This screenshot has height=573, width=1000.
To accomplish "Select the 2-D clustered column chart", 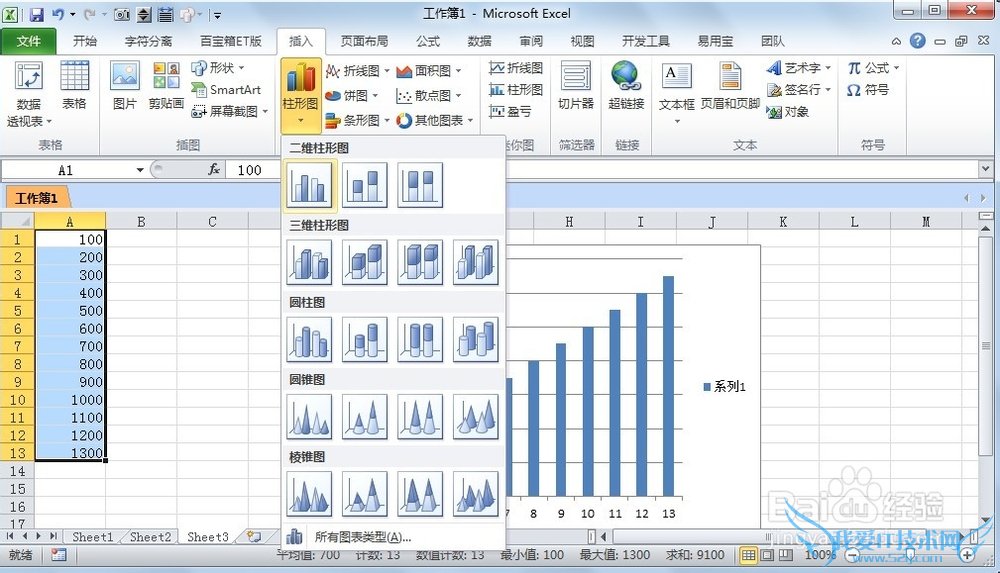I will [x=309, y=185].
